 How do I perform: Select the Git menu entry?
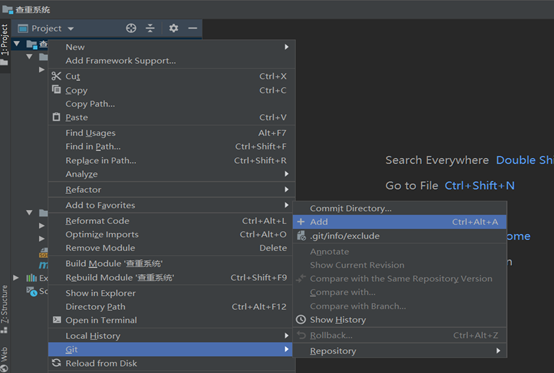(x=170, y=349)
